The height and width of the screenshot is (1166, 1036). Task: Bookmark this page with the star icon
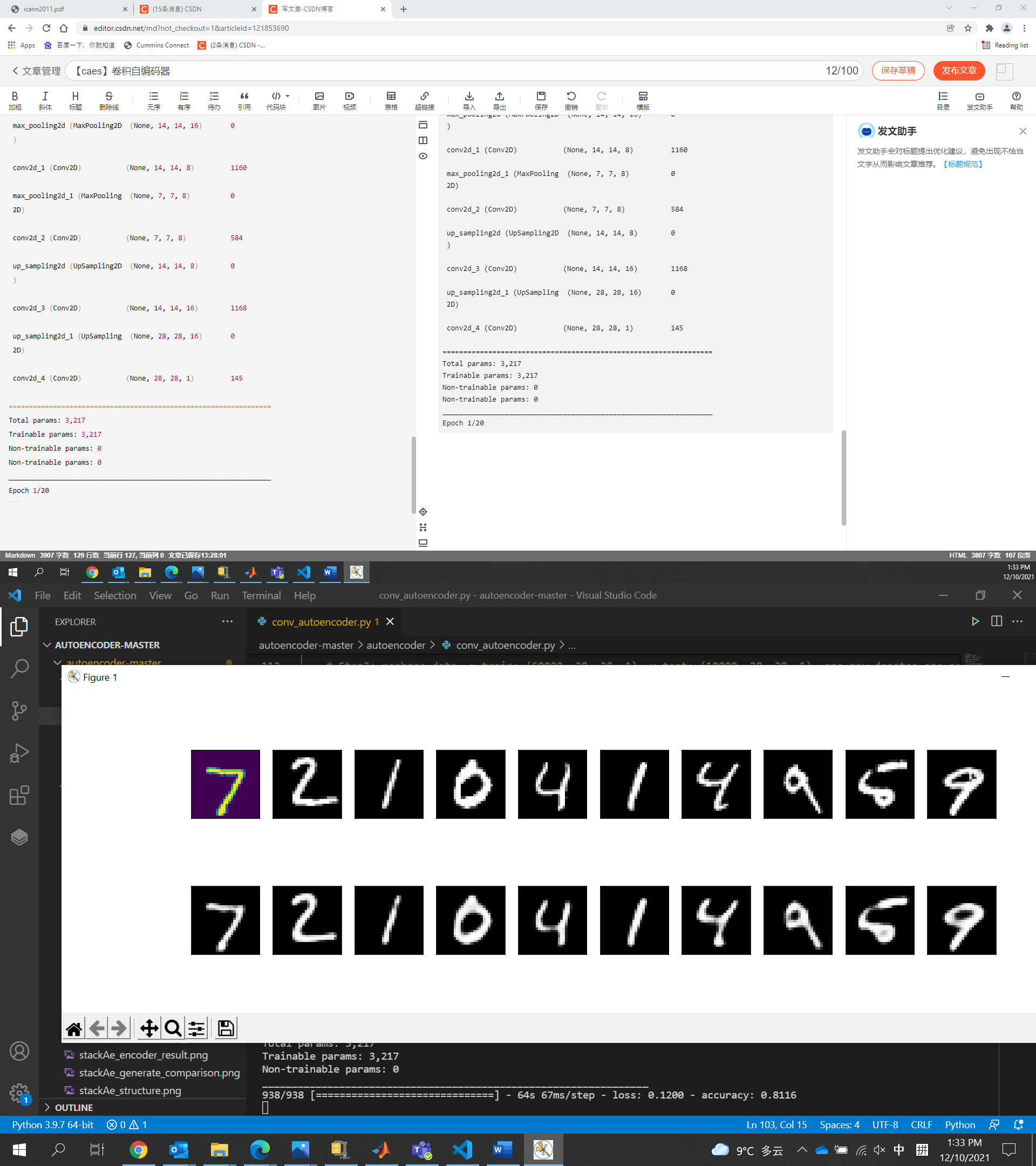pyautogui.click(x=968, y=28)
